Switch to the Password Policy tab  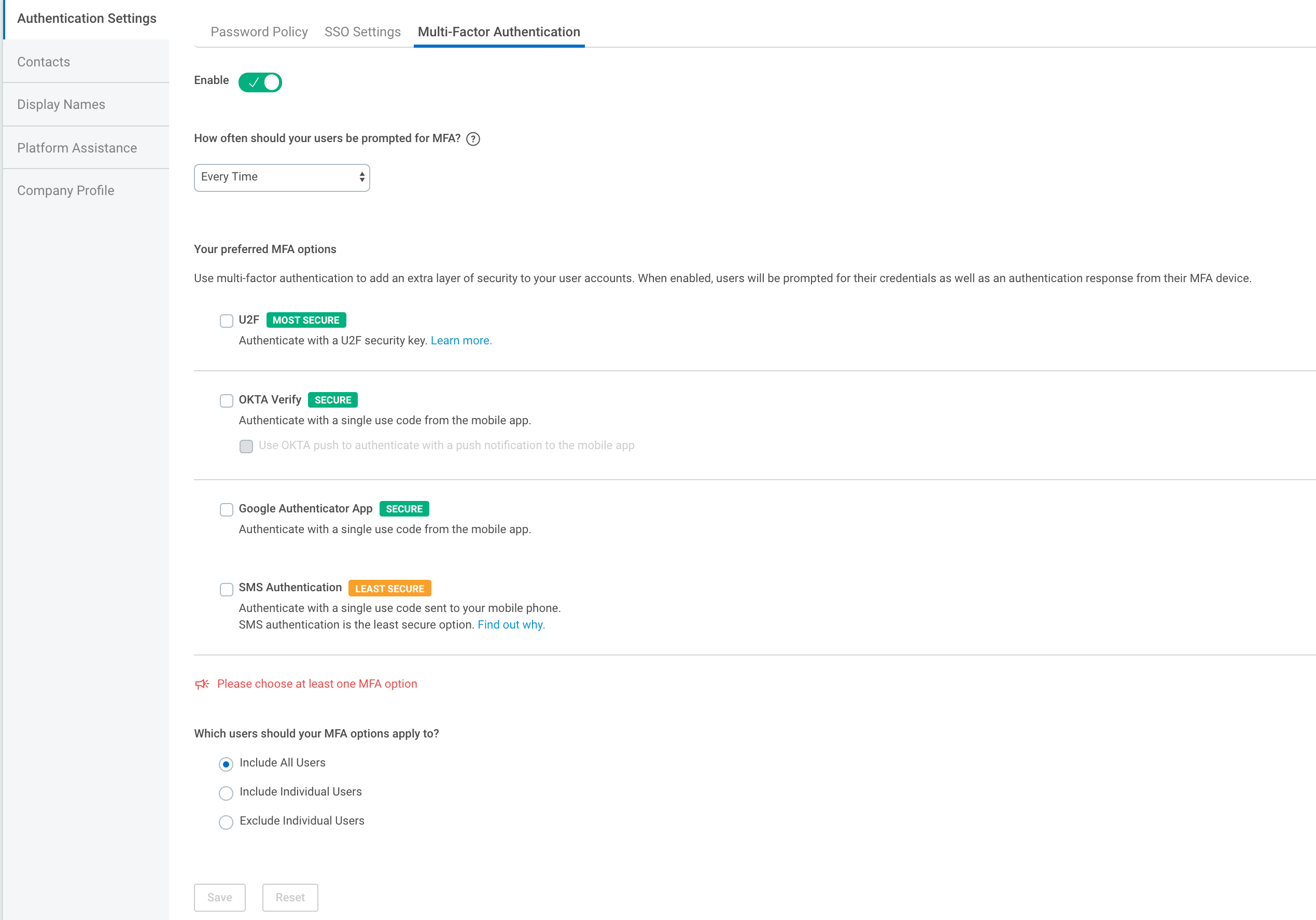coord(258,31)
